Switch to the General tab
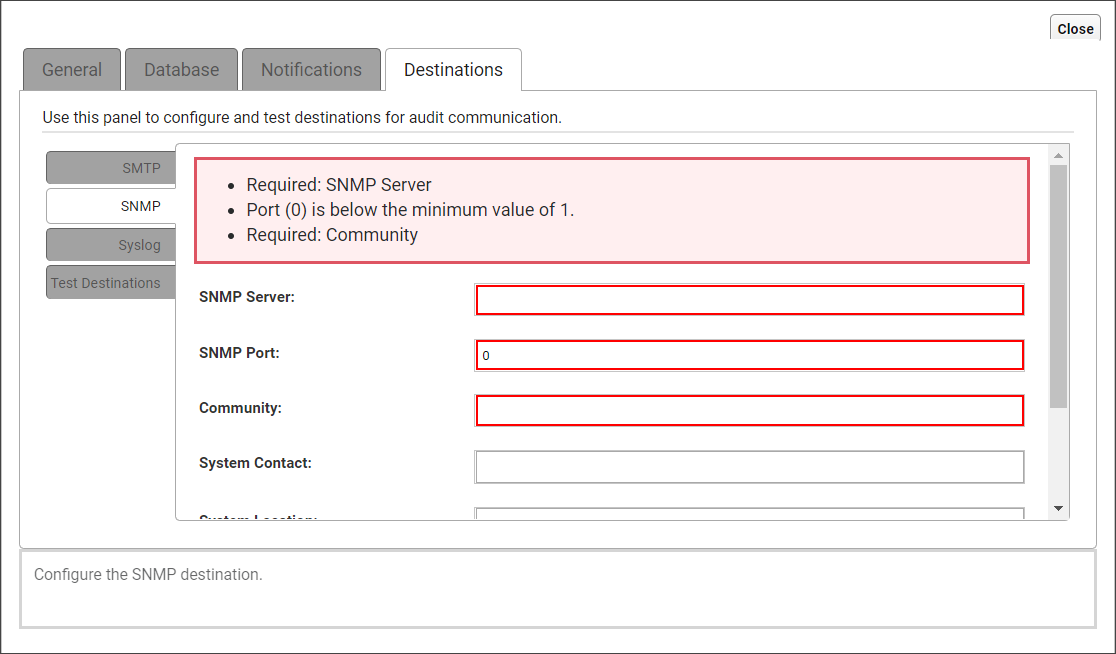 tap(72, 70)
